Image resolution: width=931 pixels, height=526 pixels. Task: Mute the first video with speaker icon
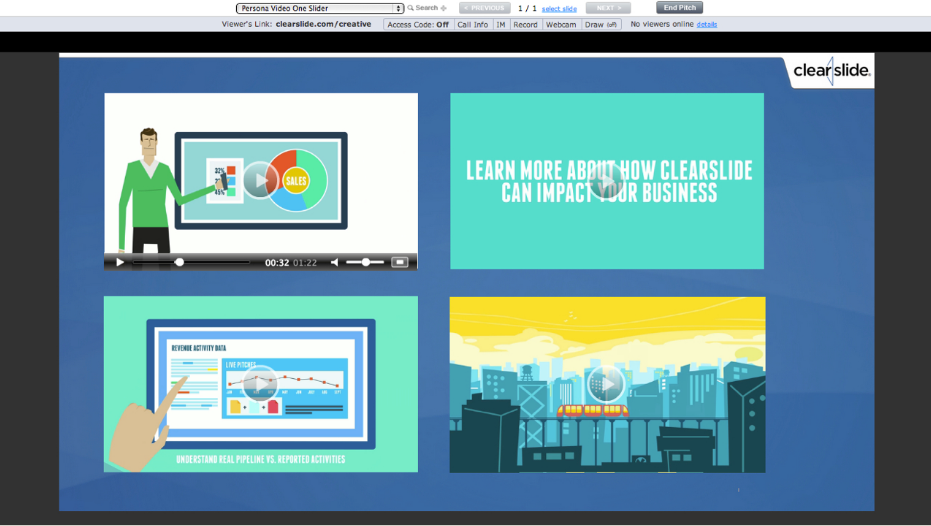335,262
